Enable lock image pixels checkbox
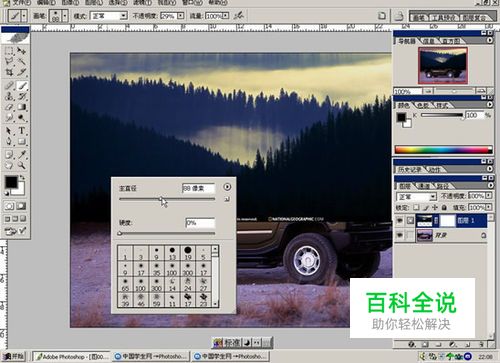 point(426,208)
